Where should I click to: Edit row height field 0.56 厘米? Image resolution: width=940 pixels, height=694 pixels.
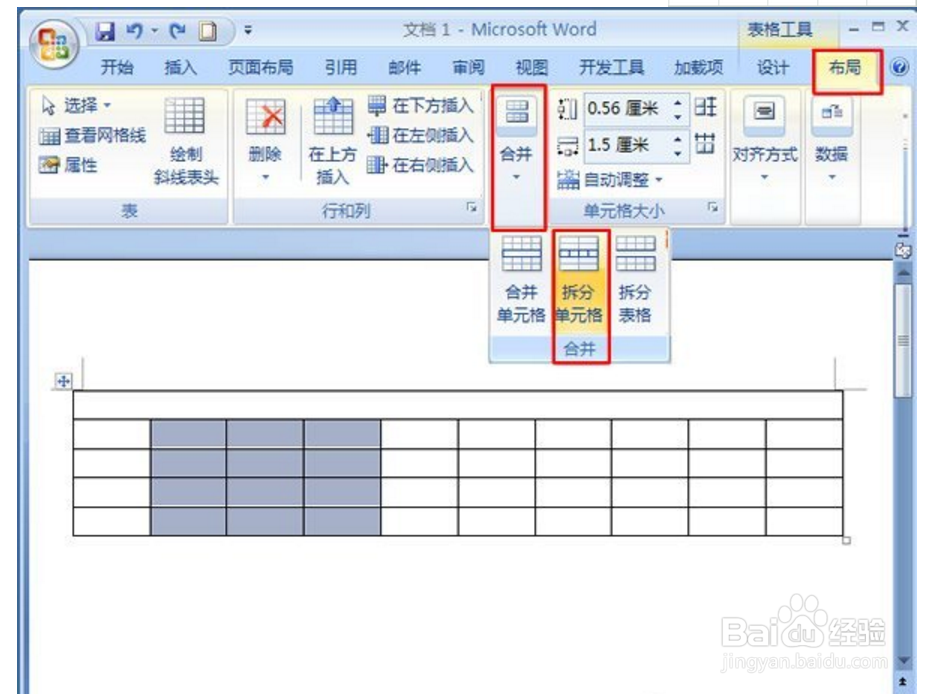627,108
